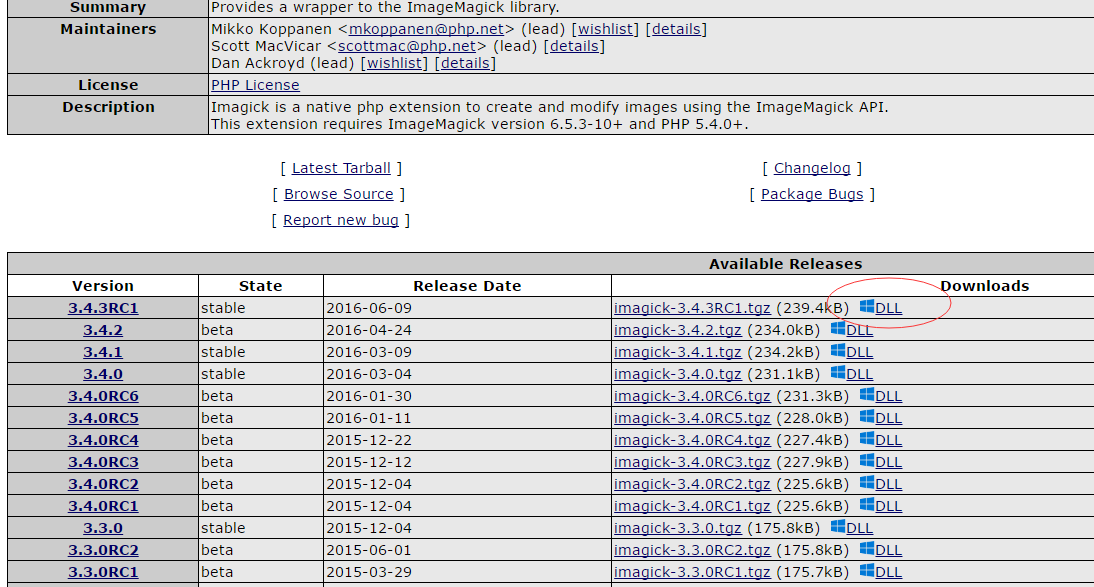Open Scott MacVicar's details link
The width and height of the screenshot is (1094, 587).
[x=574, y=46]
